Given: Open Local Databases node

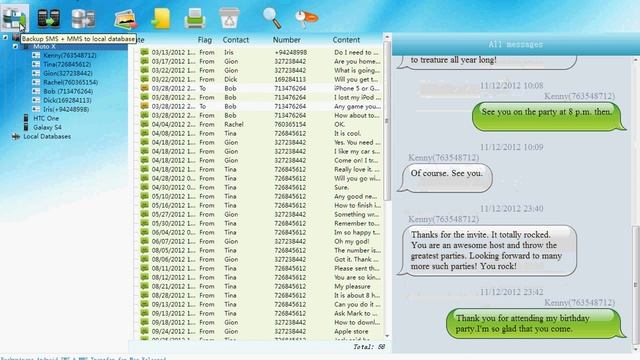Looking at the screenshot, I should point(47,136).
